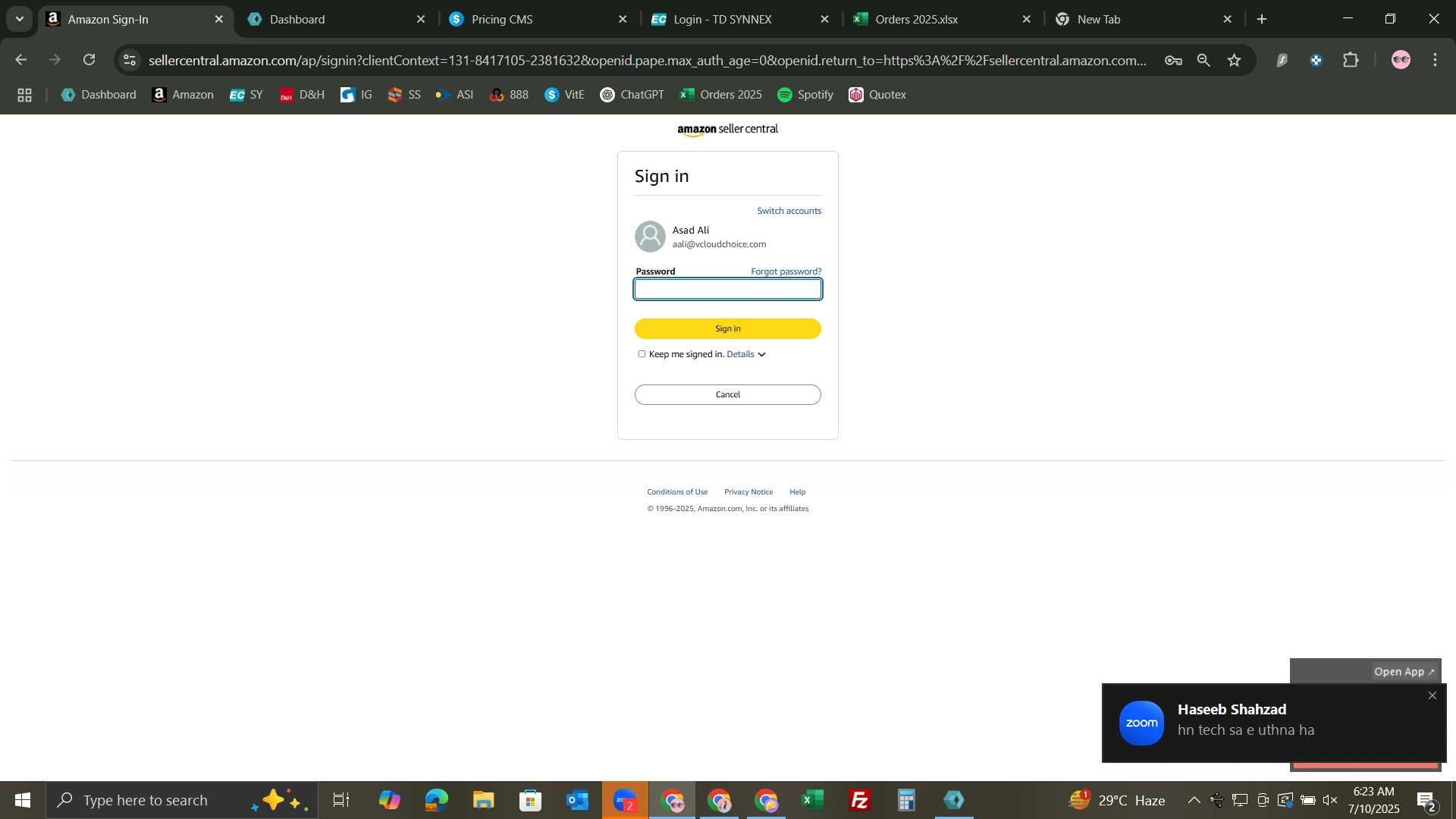Go back to previous page

click(x=21, y=60)
